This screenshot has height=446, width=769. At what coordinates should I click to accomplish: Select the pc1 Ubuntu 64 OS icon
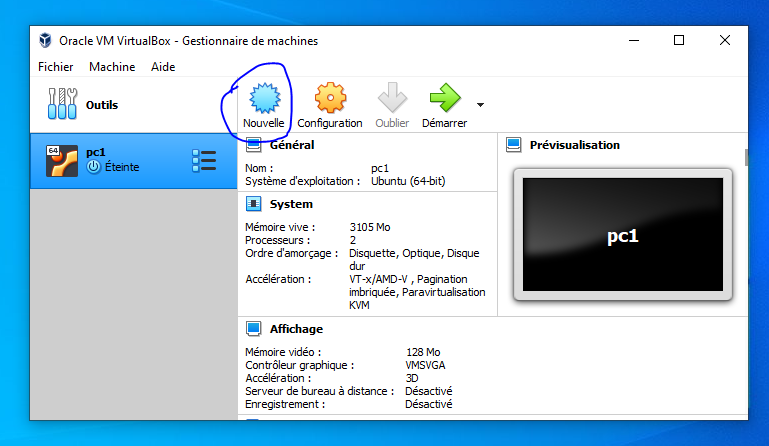62,160
